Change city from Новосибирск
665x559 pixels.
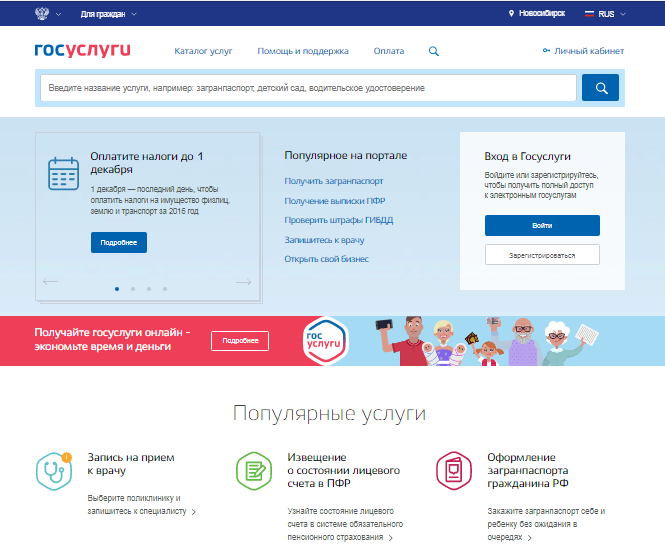pyautogui.click(x=542, y=14)
